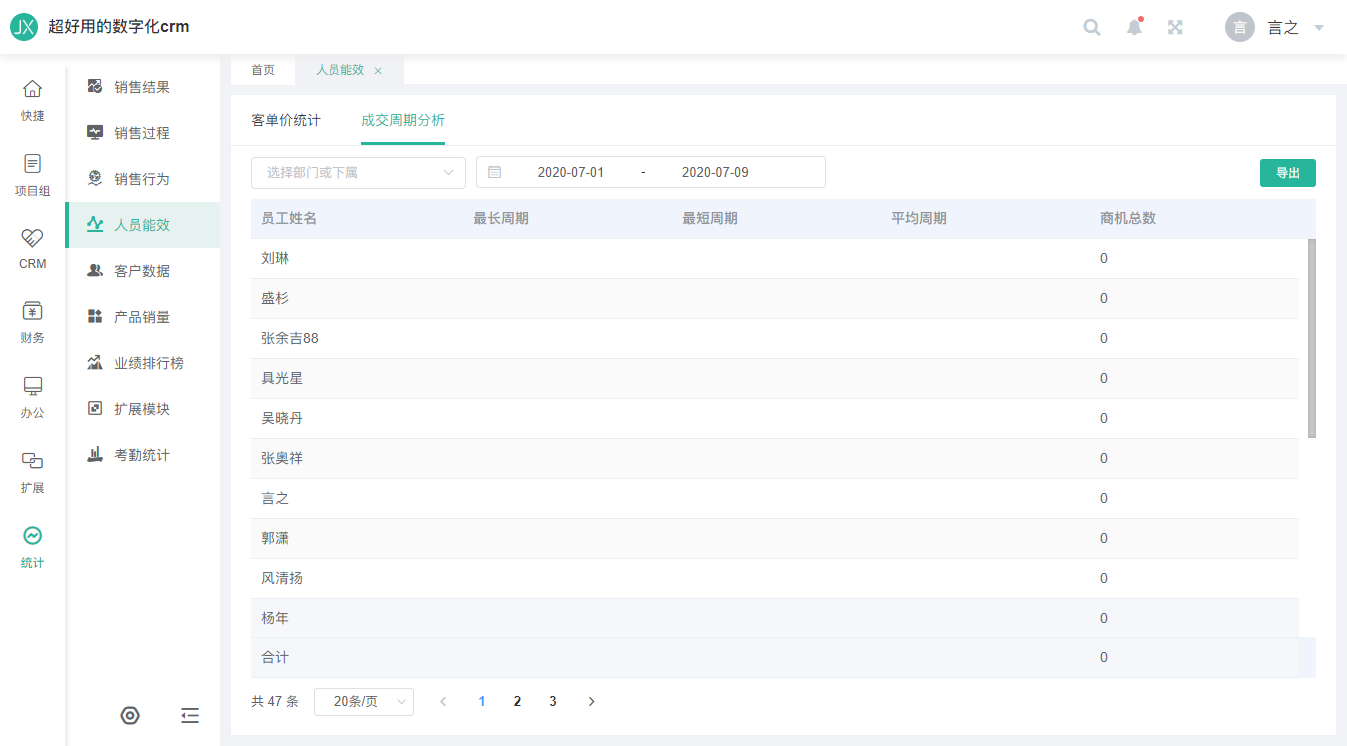The image size is (1347, 746).
Task: Go to 财务 finance module
Action: [x=33, y=321]
